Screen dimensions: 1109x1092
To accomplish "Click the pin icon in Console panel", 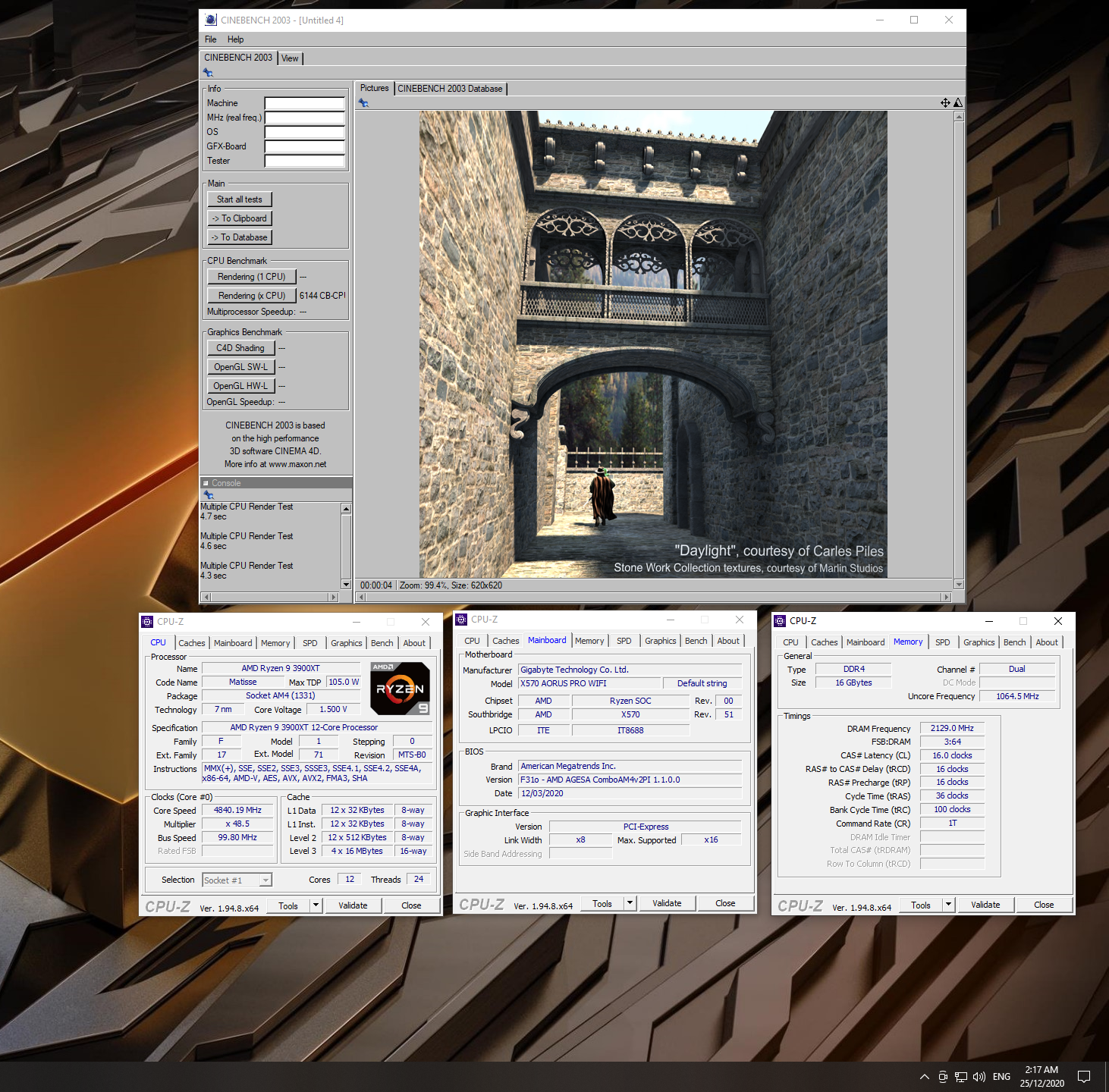I will coord(209,495).
